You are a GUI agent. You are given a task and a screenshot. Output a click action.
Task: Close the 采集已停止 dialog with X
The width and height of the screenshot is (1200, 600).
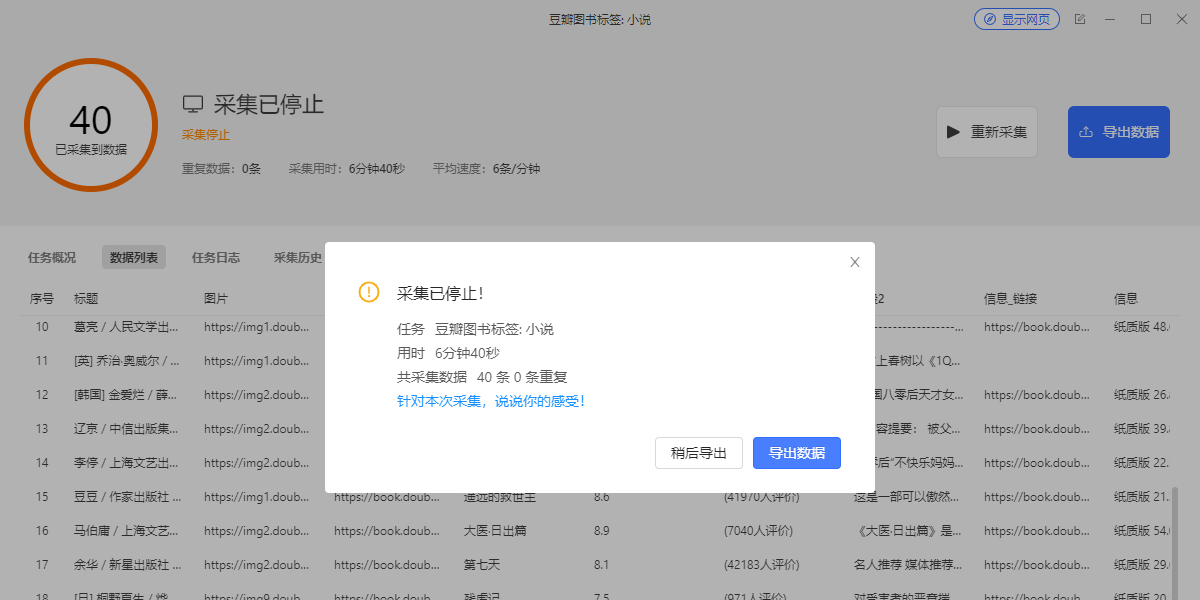pyautogui.click(x=855, y=262)
